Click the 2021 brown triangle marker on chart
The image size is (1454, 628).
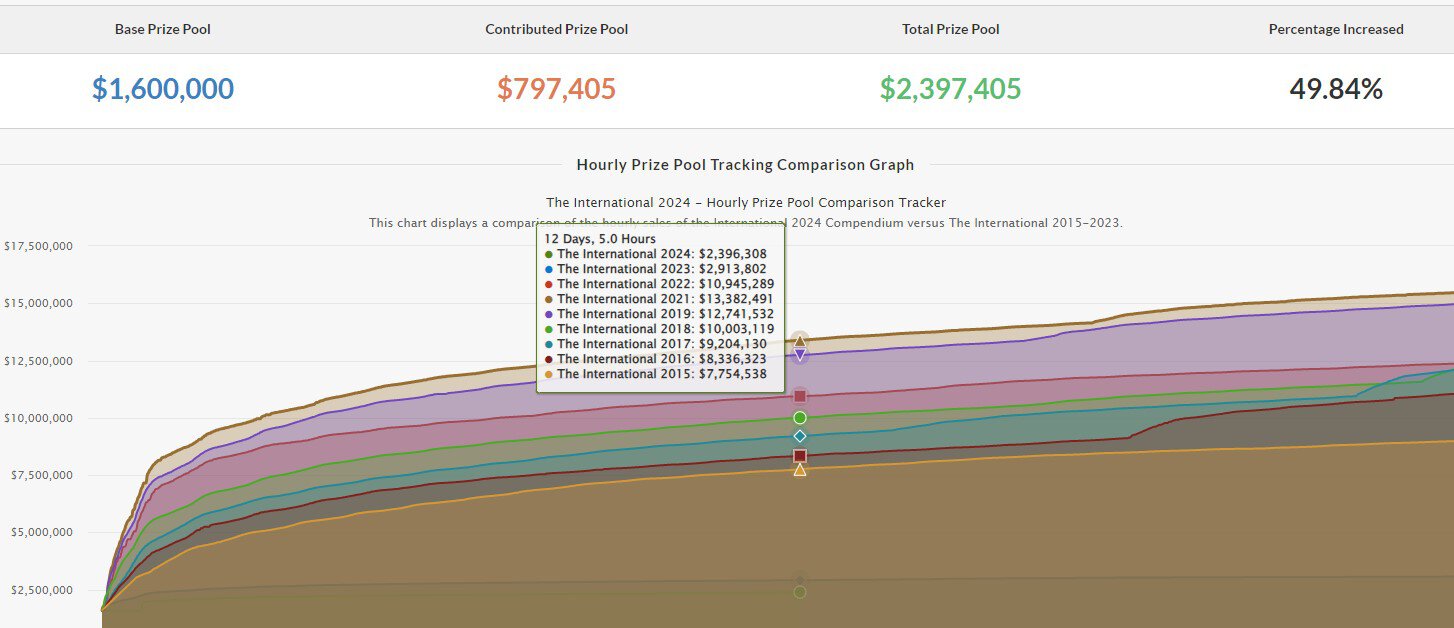pos(799,341)
